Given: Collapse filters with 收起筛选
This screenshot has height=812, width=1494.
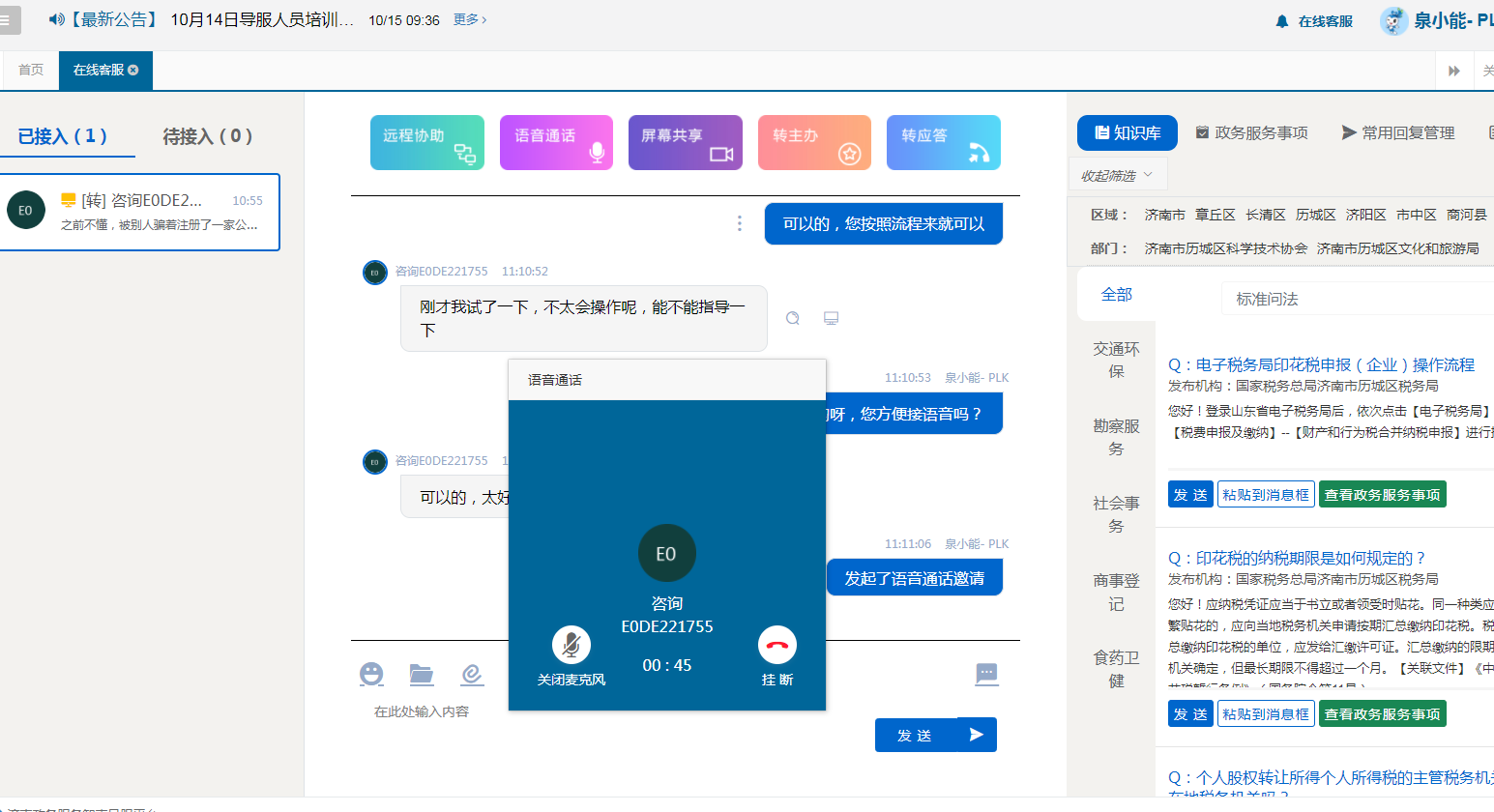Looking at the screenshot, I should pyautogui.click(x=1117, y=176).
